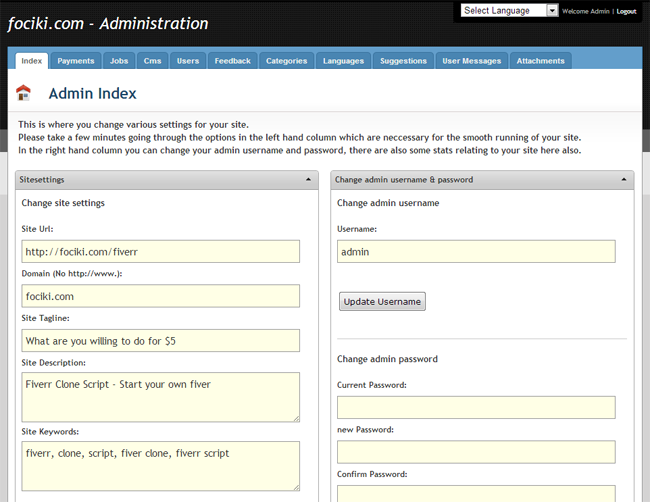Click the 'Site Url:' label
Image resolution: width=650 pixels, height=502 pixels.
(37, 229)
